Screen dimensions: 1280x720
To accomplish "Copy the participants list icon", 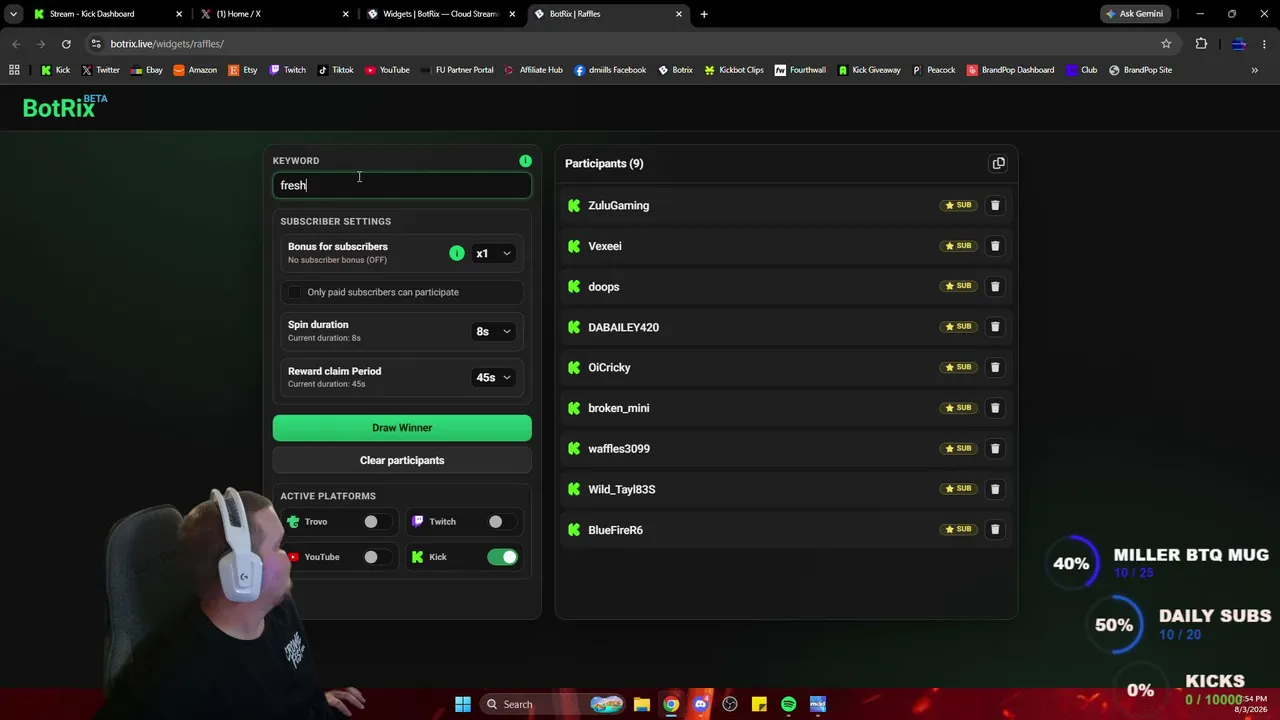I will pos(998,163).
